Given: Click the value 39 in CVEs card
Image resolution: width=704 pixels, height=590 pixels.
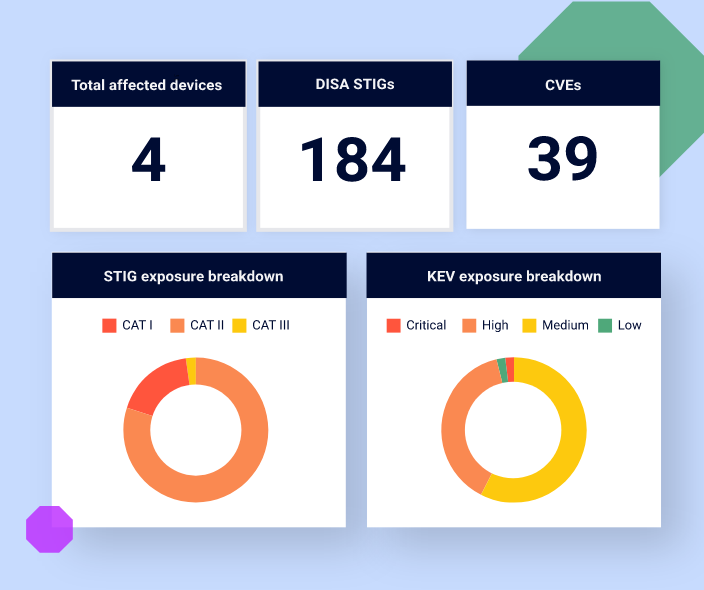Looking at the screenshot, I should [563, 159].
